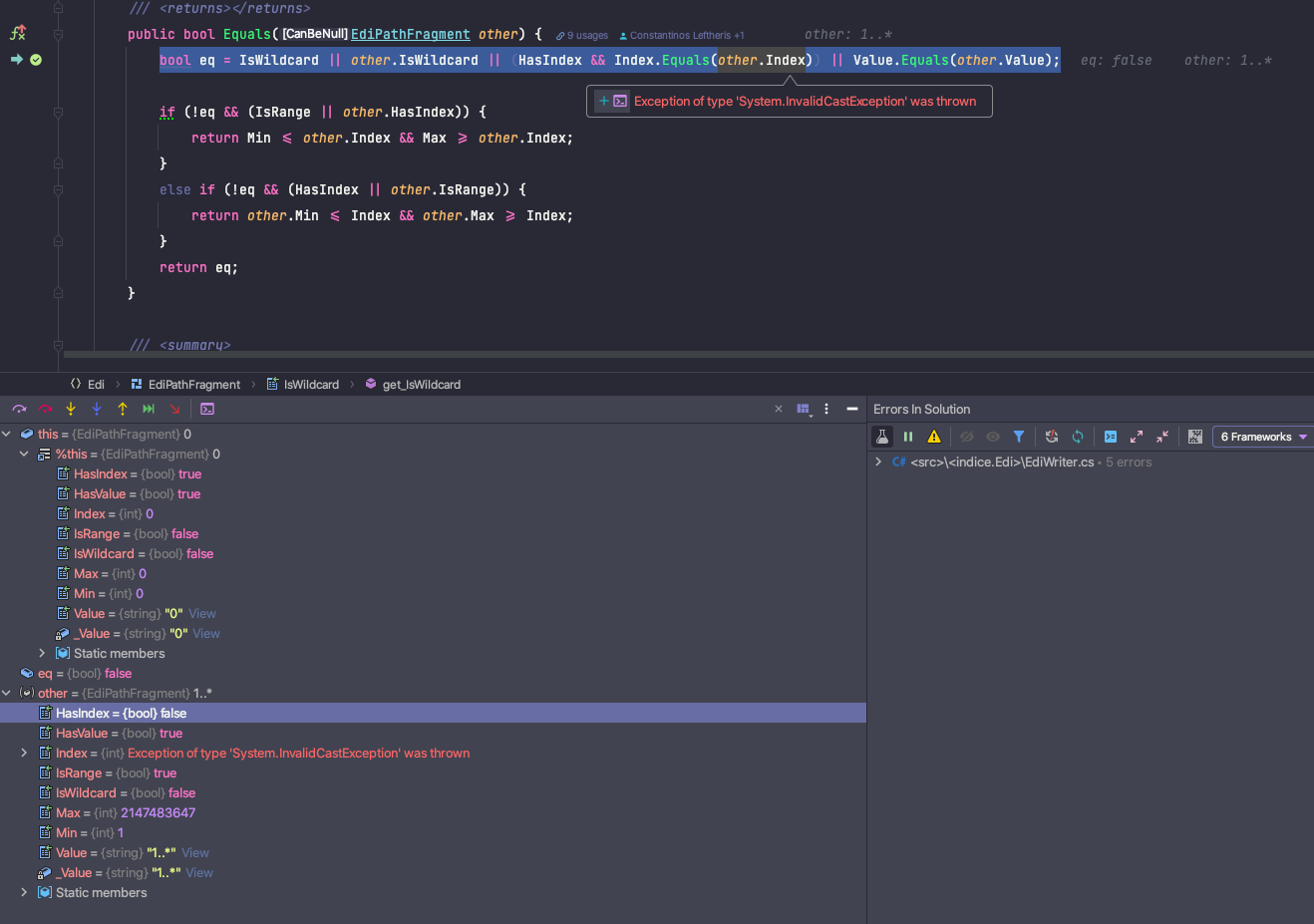Click the flask icon in Errors In Solution toolbar

[882, 436]
